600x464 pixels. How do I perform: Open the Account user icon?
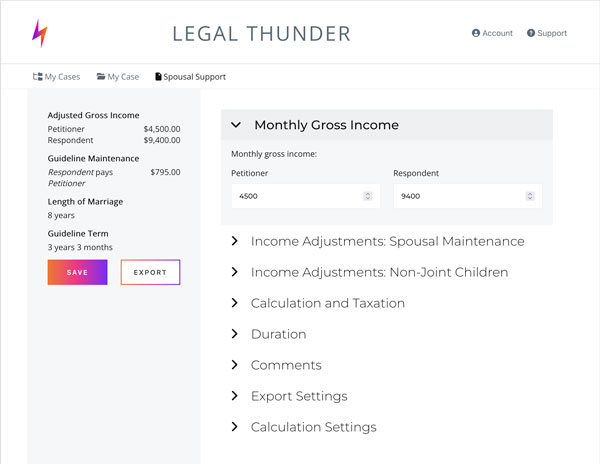(x=476, y=33)
